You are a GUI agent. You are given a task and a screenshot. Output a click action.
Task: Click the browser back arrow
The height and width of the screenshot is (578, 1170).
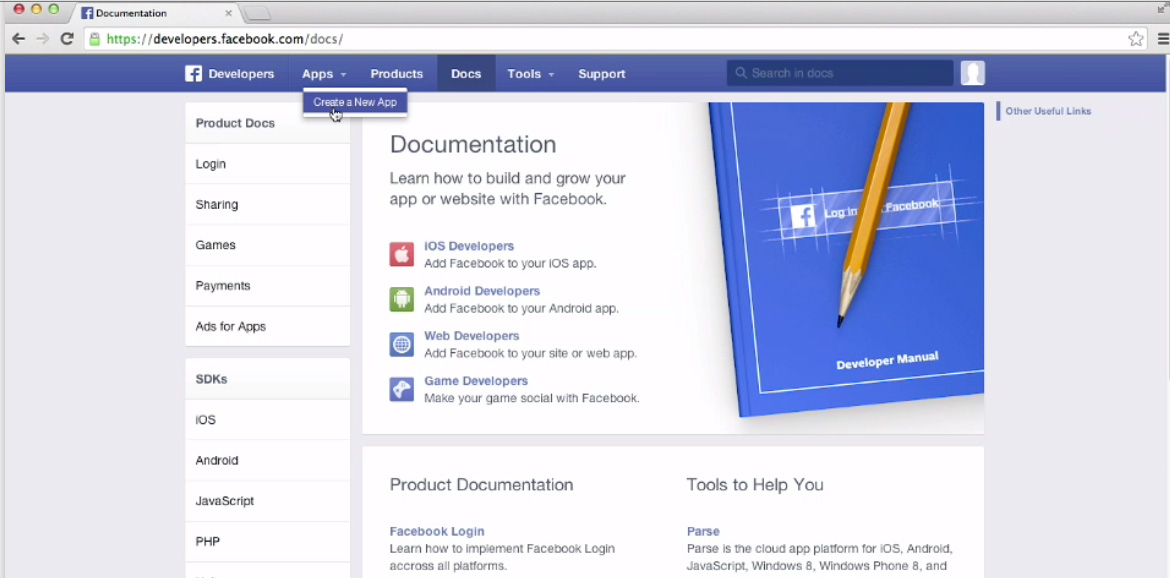point(19,39)
